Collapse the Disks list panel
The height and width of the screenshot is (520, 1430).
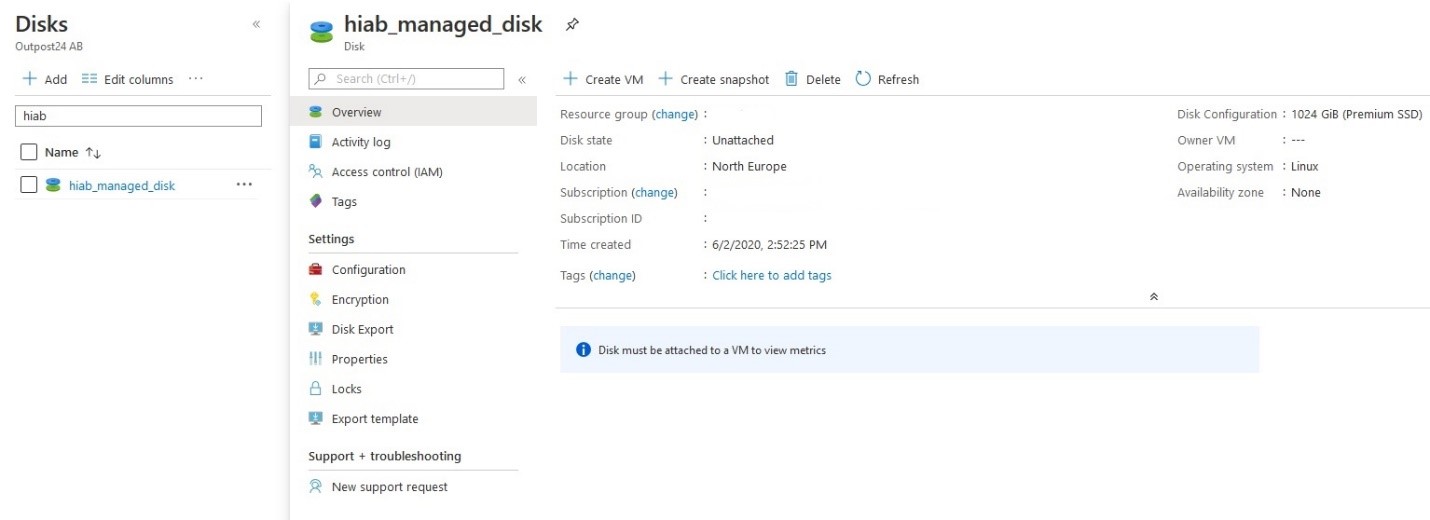[x=256, y=24]
